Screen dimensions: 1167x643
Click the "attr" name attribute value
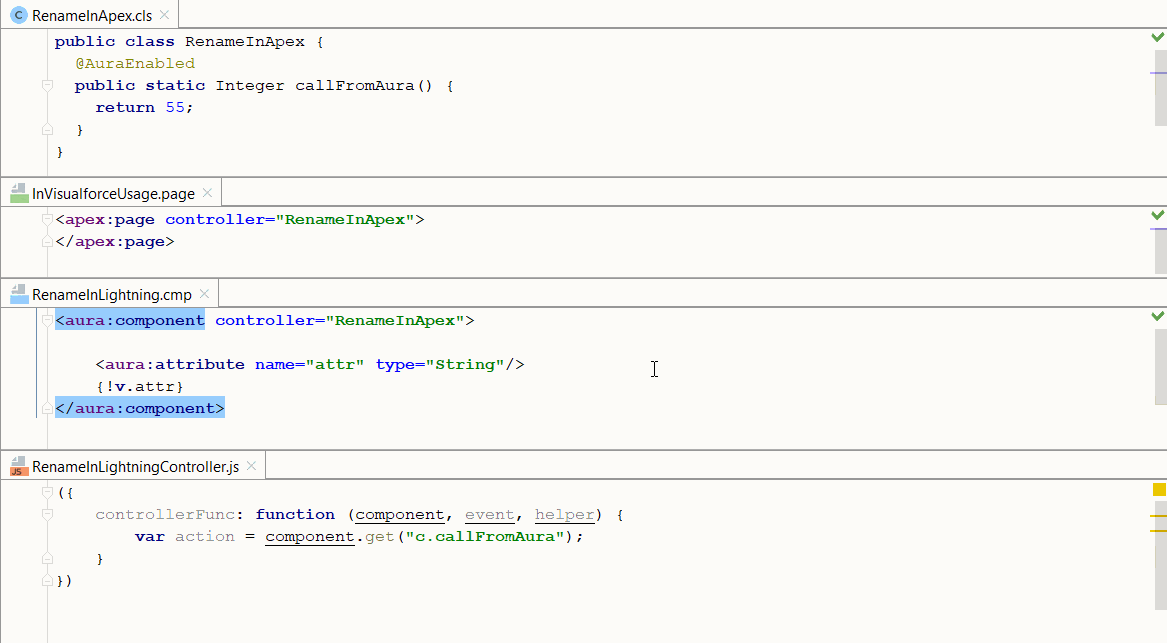[334, 364]
